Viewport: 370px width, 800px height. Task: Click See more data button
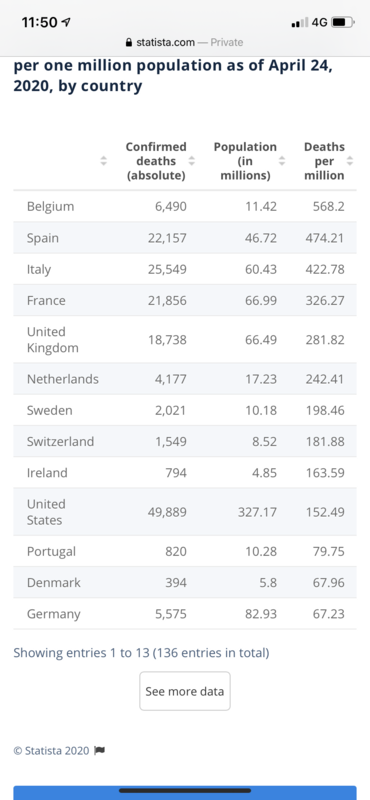click(x=185, y=691)
